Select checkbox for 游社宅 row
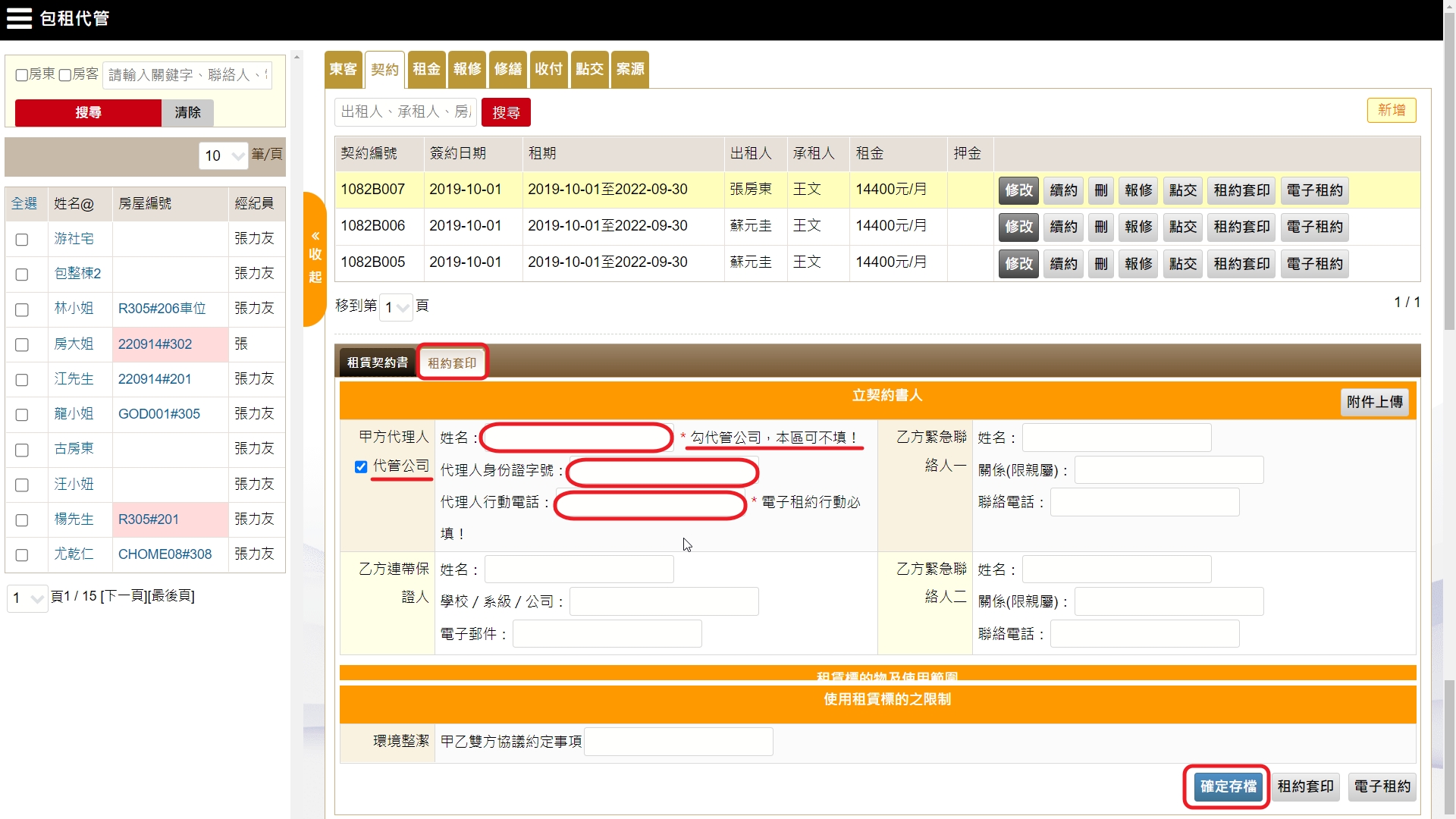This screenshot has height=819, width=1456. pos(22,240)
